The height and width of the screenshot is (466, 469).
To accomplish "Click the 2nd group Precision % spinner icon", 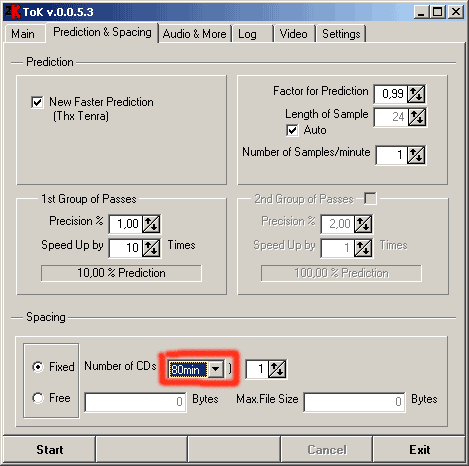I will [x=363, y=224].
